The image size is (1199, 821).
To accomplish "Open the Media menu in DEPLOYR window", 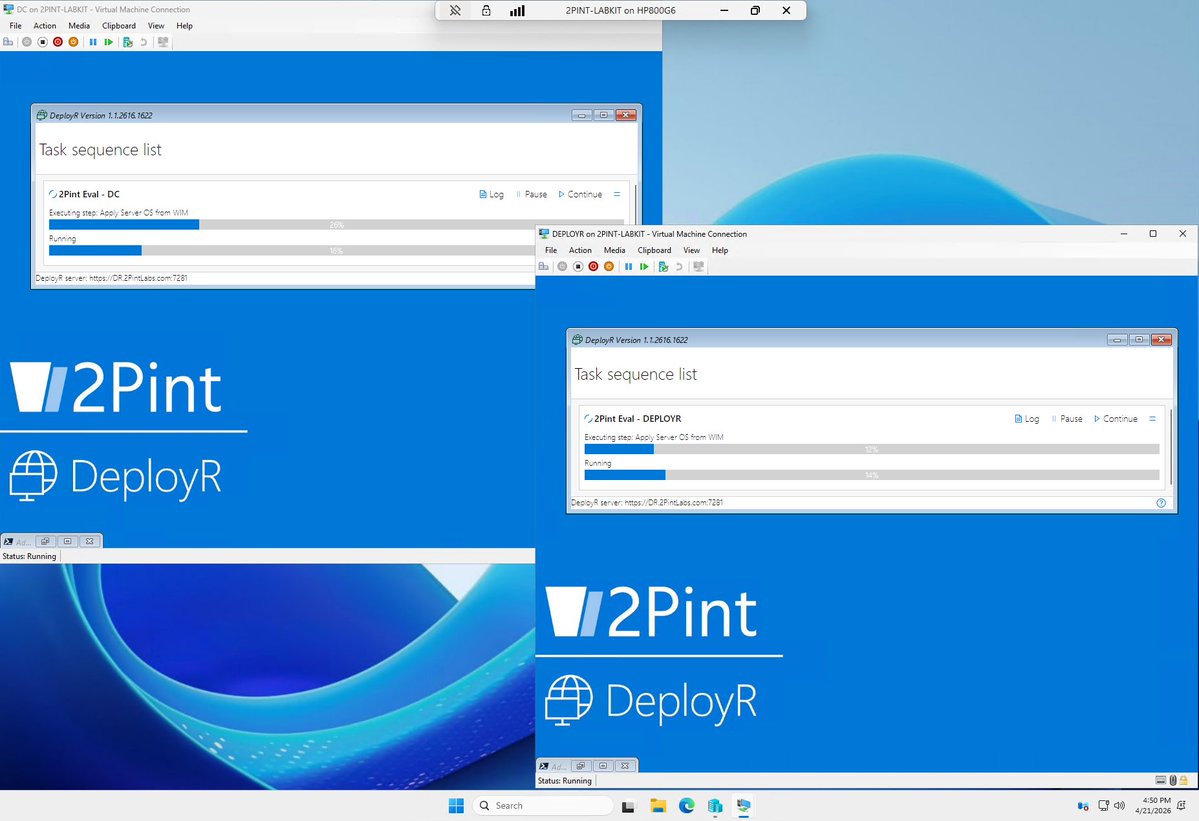I will (614, 251).
